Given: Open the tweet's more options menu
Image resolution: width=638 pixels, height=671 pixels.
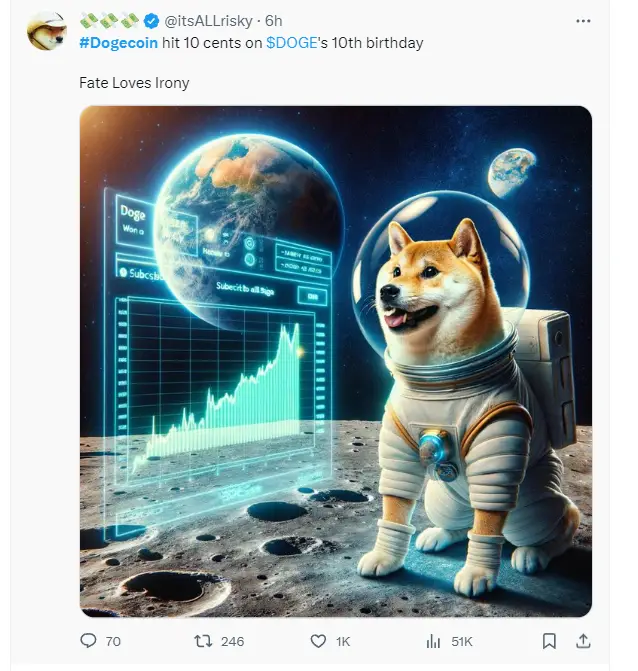Looking at the screenshot, I should (x=583, y=20).
